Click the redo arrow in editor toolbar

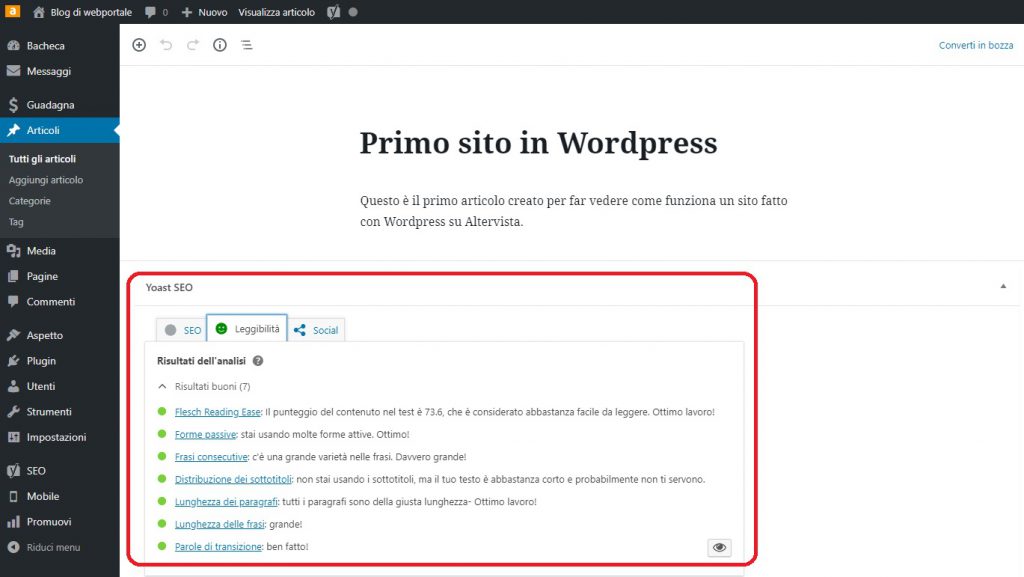[x=193, y=45]
